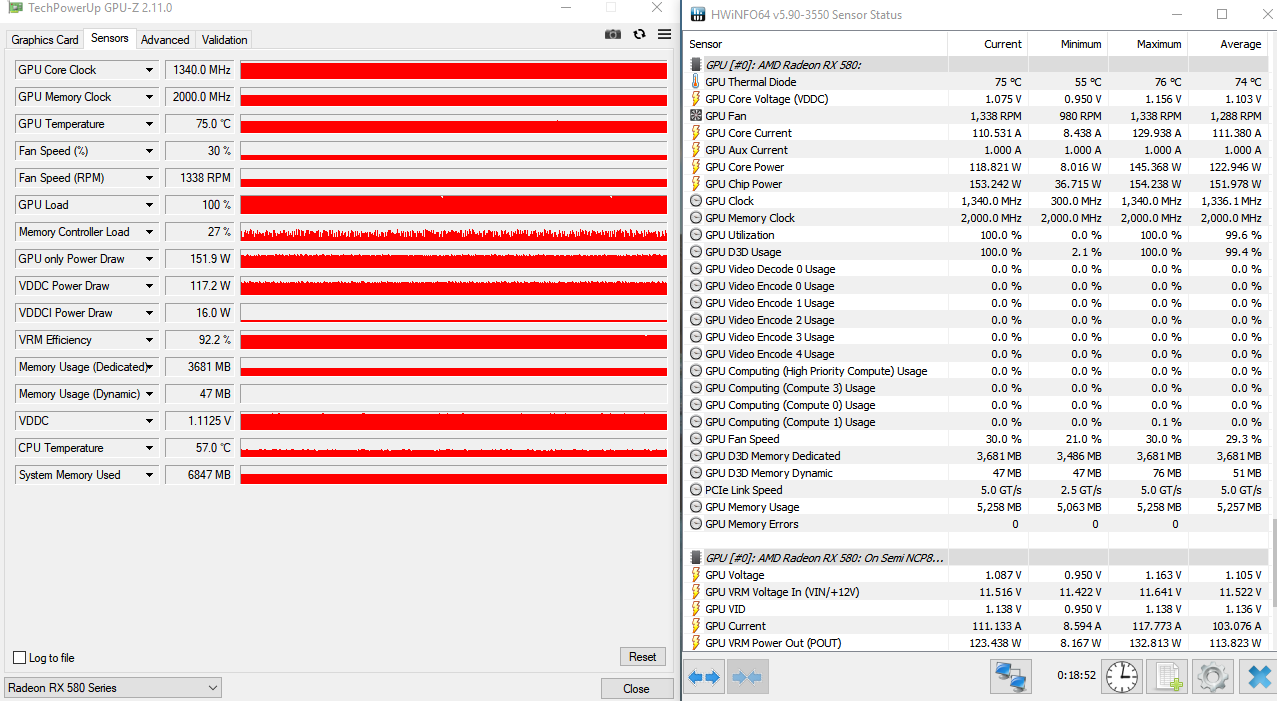Image resolution: width=1277 pixels, height=701 pixels.
Task: Click the GPU Load red history graph
Action: point(454,205)
